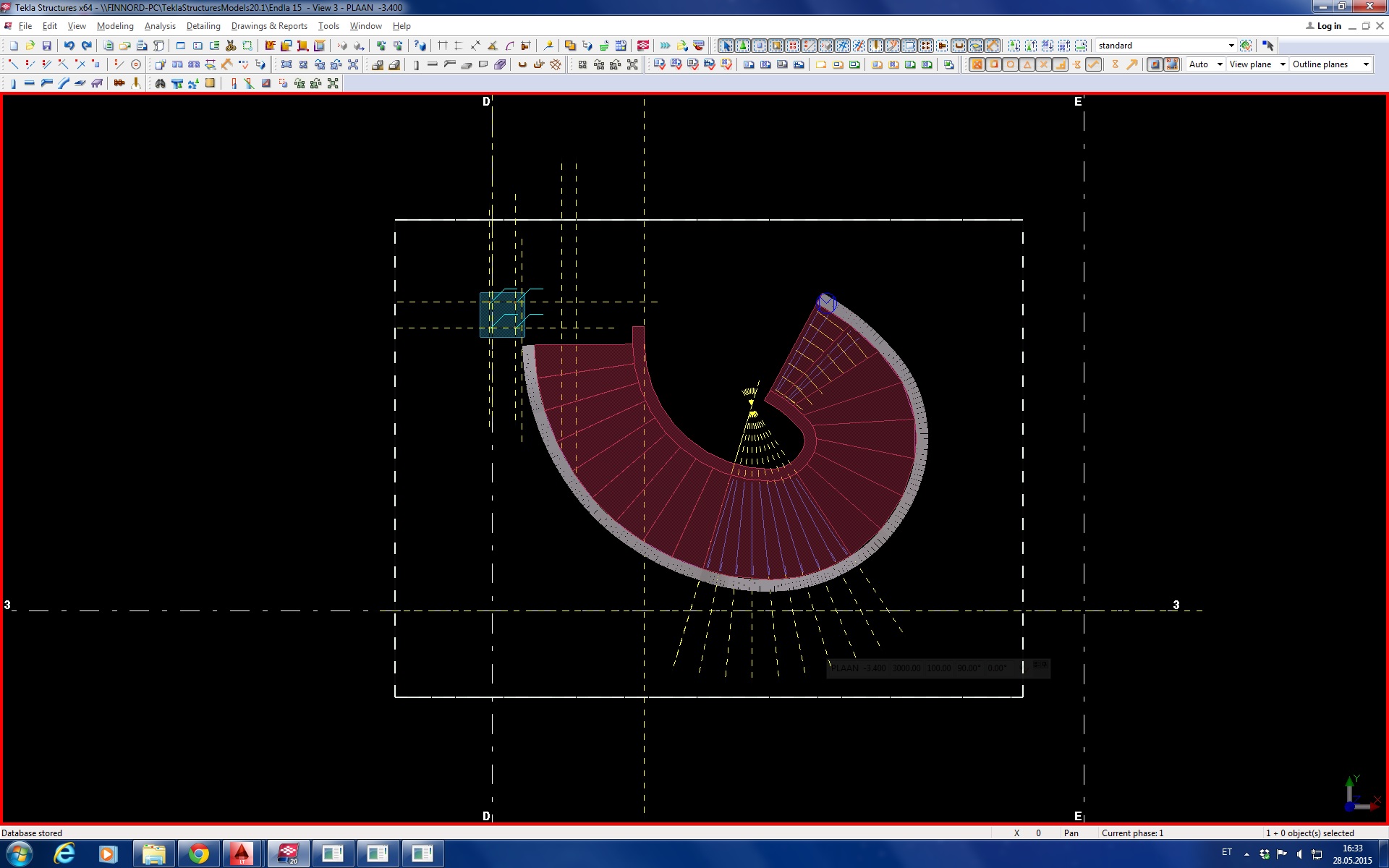This screenshot has height=868, width=1389.
Task: Expand the standard selection filter dropdown
Action: (1231, 46)
